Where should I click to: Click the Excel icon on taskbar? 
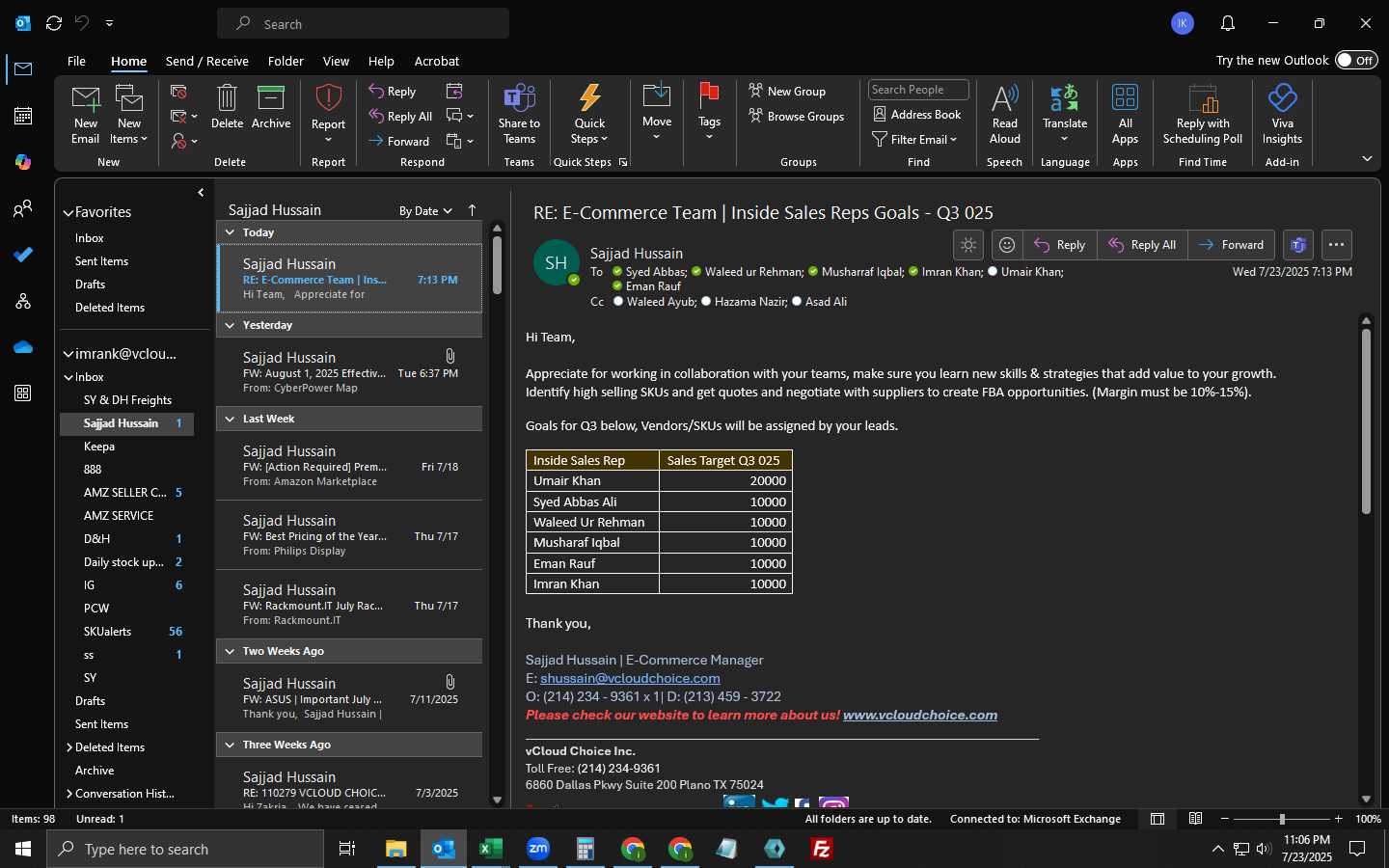click(490, 849)
